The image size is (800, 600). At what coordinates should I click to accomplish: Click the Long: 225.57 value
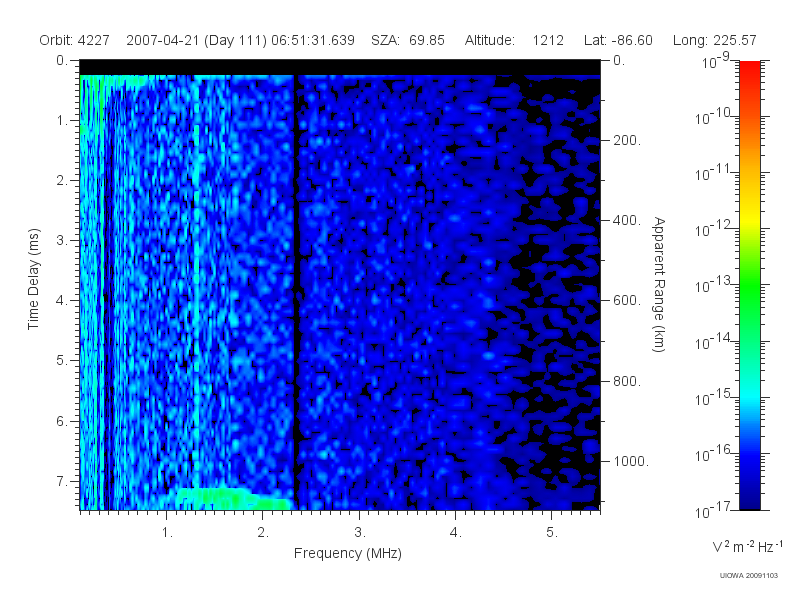pyautogui.click(x=714, y=40)
